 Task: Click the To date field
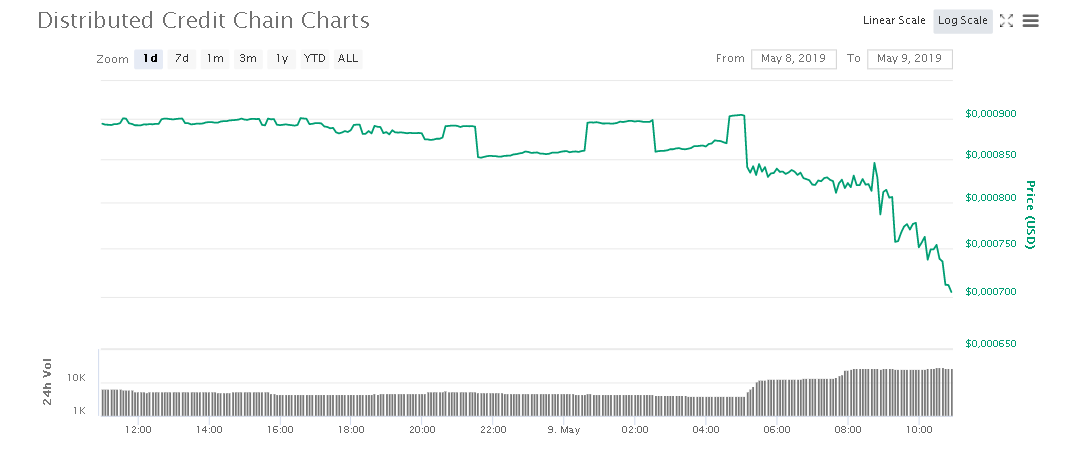tap(909, 59)
